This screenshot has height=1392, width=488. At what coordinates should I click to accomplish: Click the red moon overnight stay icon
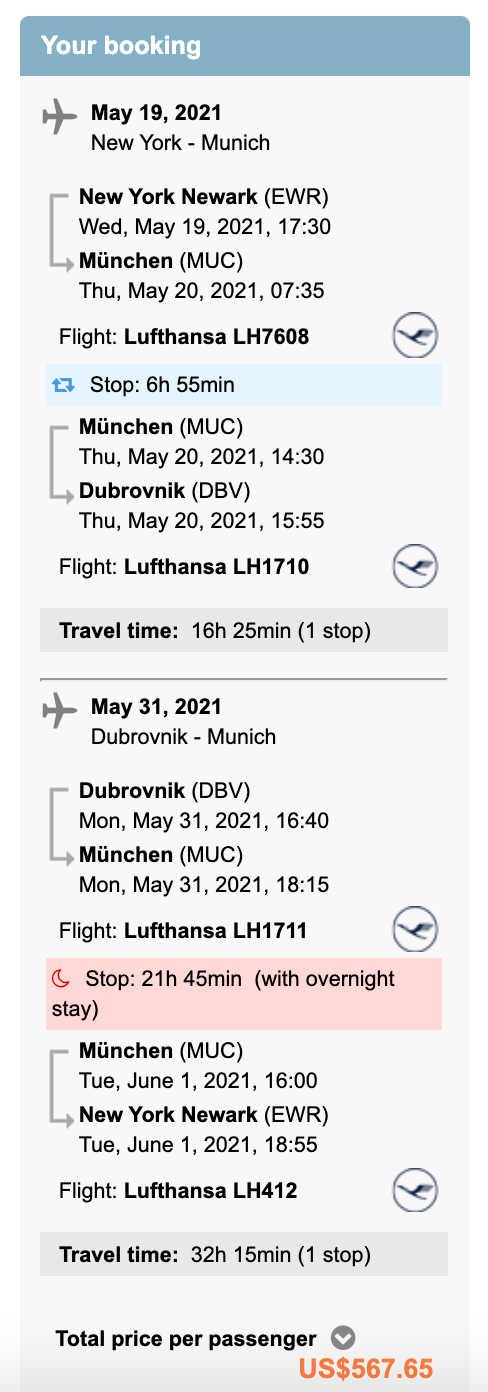(62, 979)
